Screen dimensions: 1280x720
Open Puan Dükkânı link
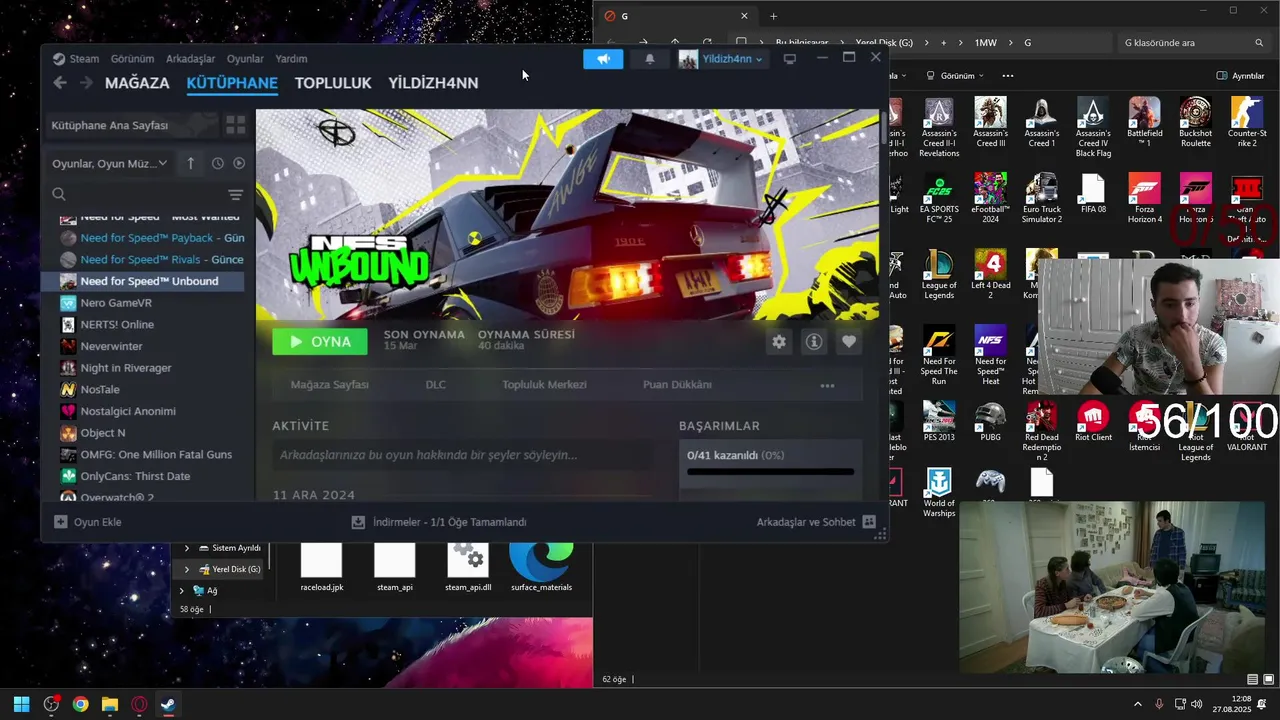tap(677, 385)
